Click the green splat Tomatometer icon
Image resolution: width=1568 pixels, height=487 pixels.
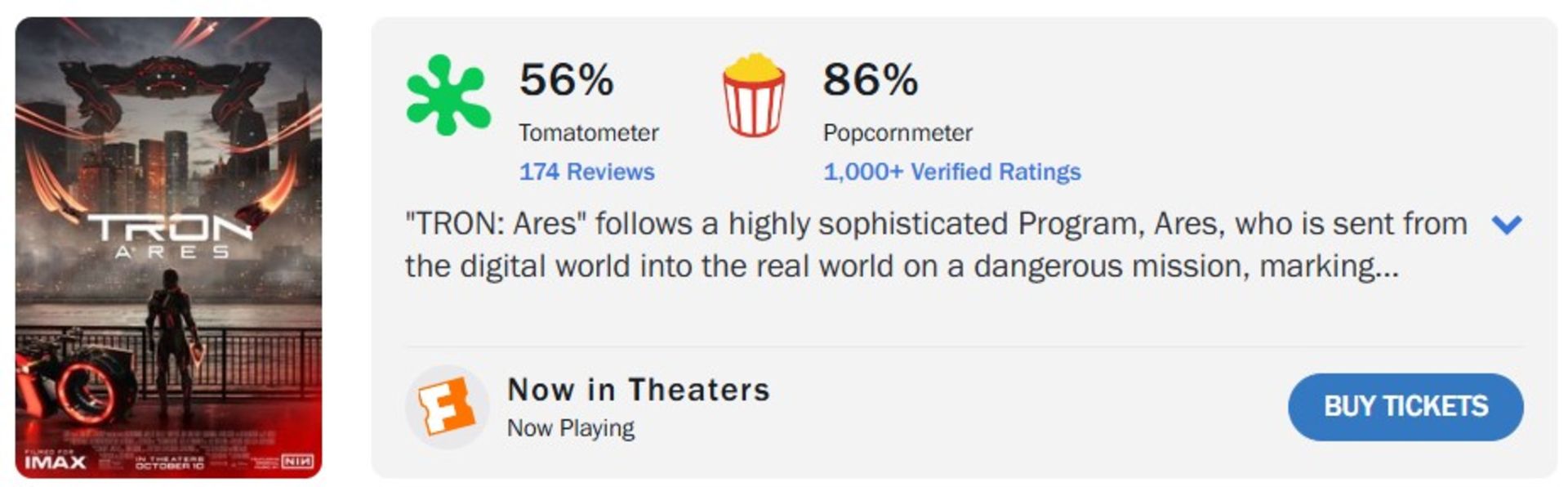pos(448,95)
